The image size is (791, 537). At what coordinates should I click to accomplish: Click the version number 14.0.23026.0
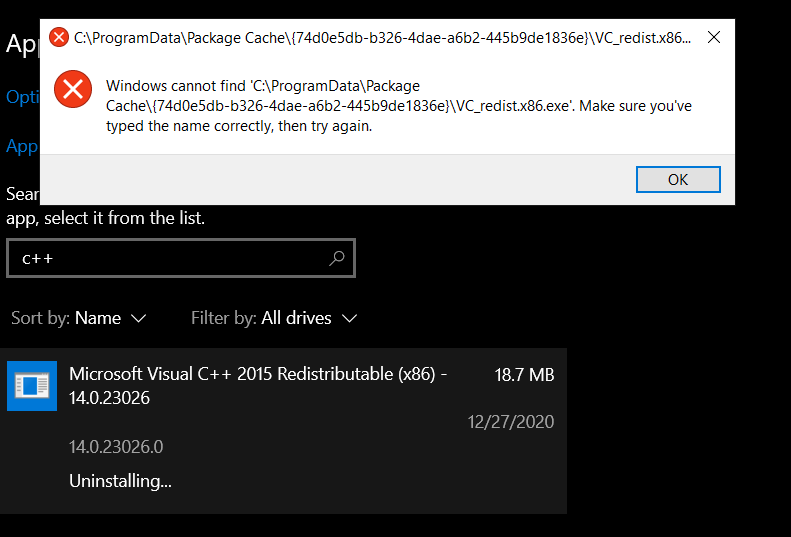click(116, 446)
